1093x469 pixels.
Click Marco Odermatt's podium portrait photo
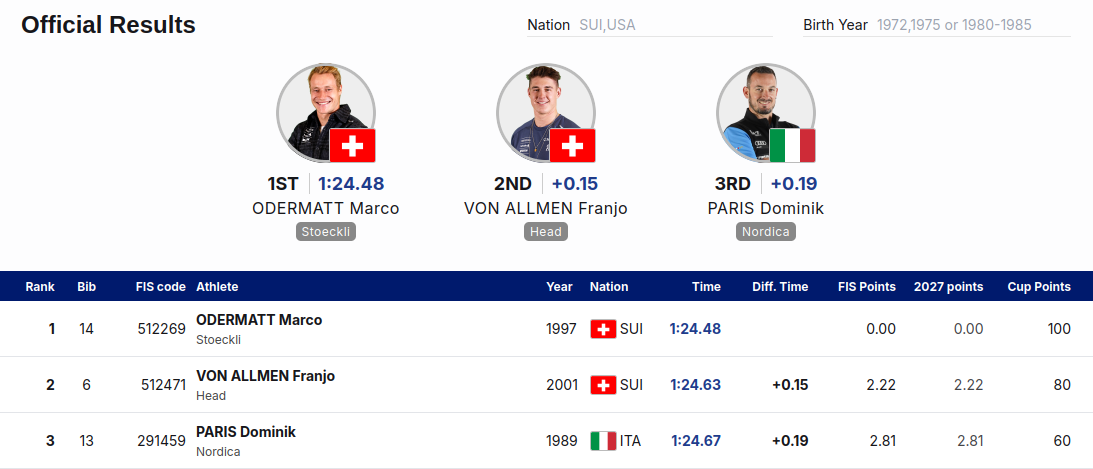(326, 113)
